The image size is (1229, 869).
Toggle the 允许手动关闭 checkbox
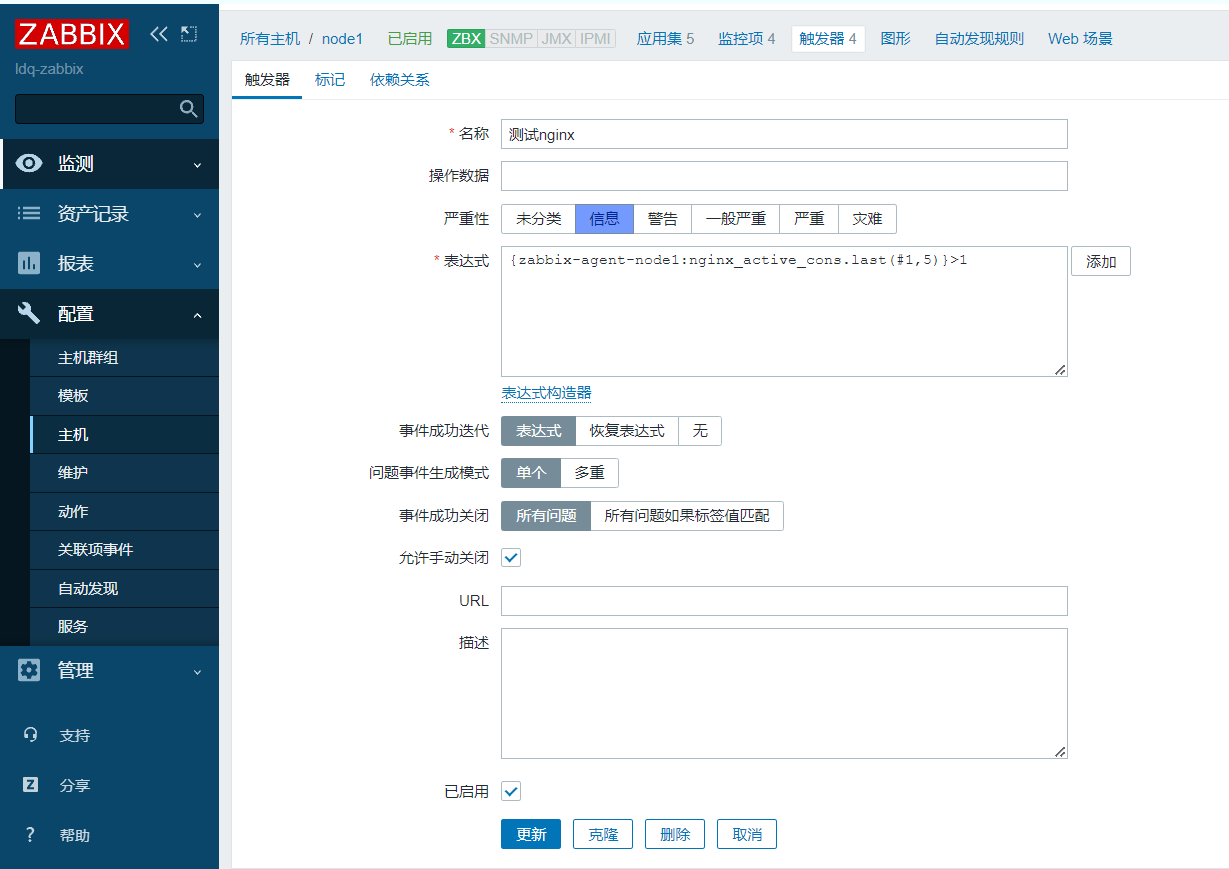click(x=511, y=558)
